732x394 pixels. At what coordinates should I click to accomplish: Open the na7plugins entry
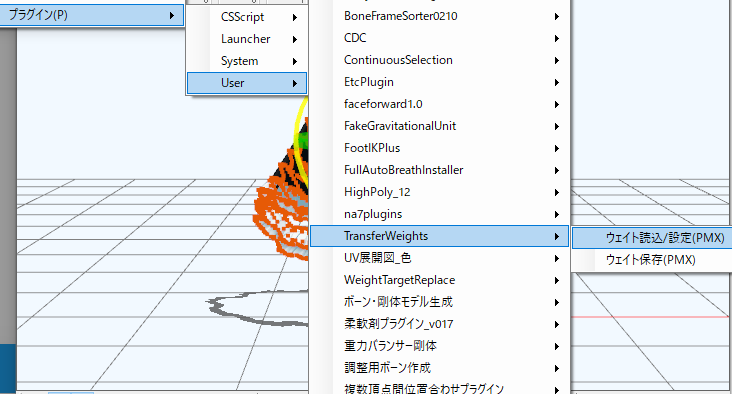439,214
